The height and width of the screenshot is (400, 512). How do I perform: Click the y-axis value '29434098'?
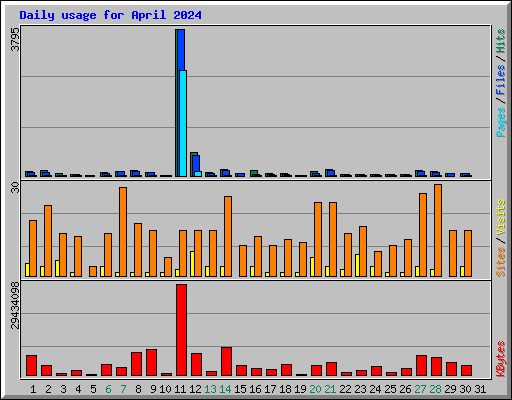point(15,305)
